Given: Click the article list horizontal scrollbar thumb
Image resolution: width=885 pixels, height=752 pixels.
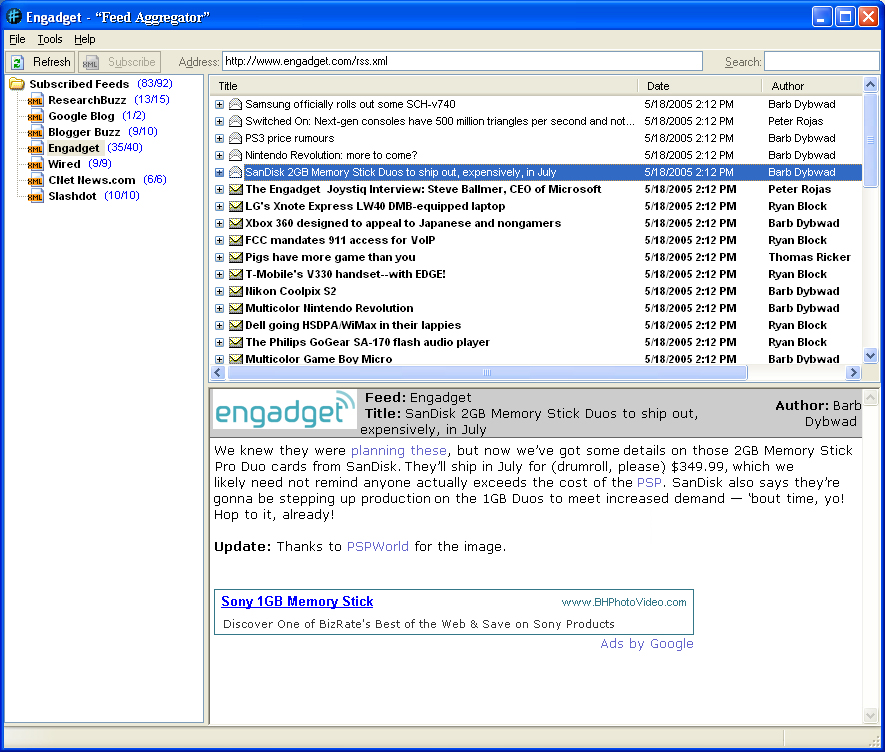Looking at the screenshot, I should pos(487,373).
